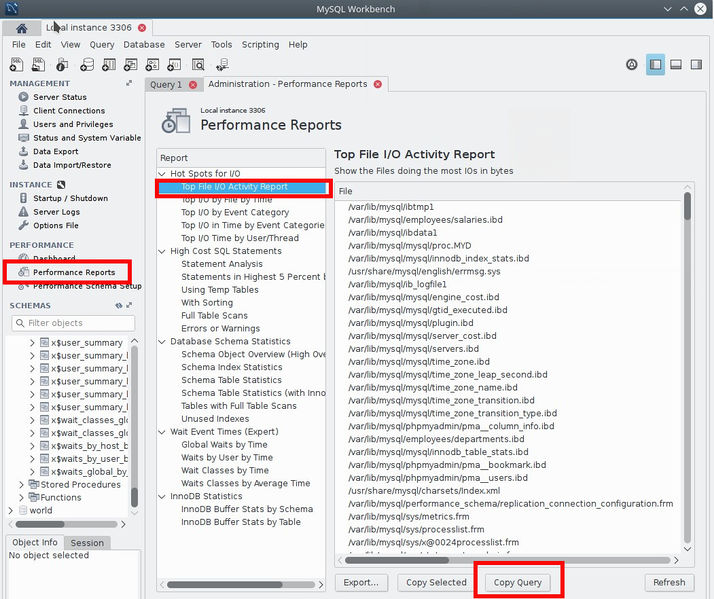Focus the Filter objects search field
Screen dimensions: 714x599
73,323
